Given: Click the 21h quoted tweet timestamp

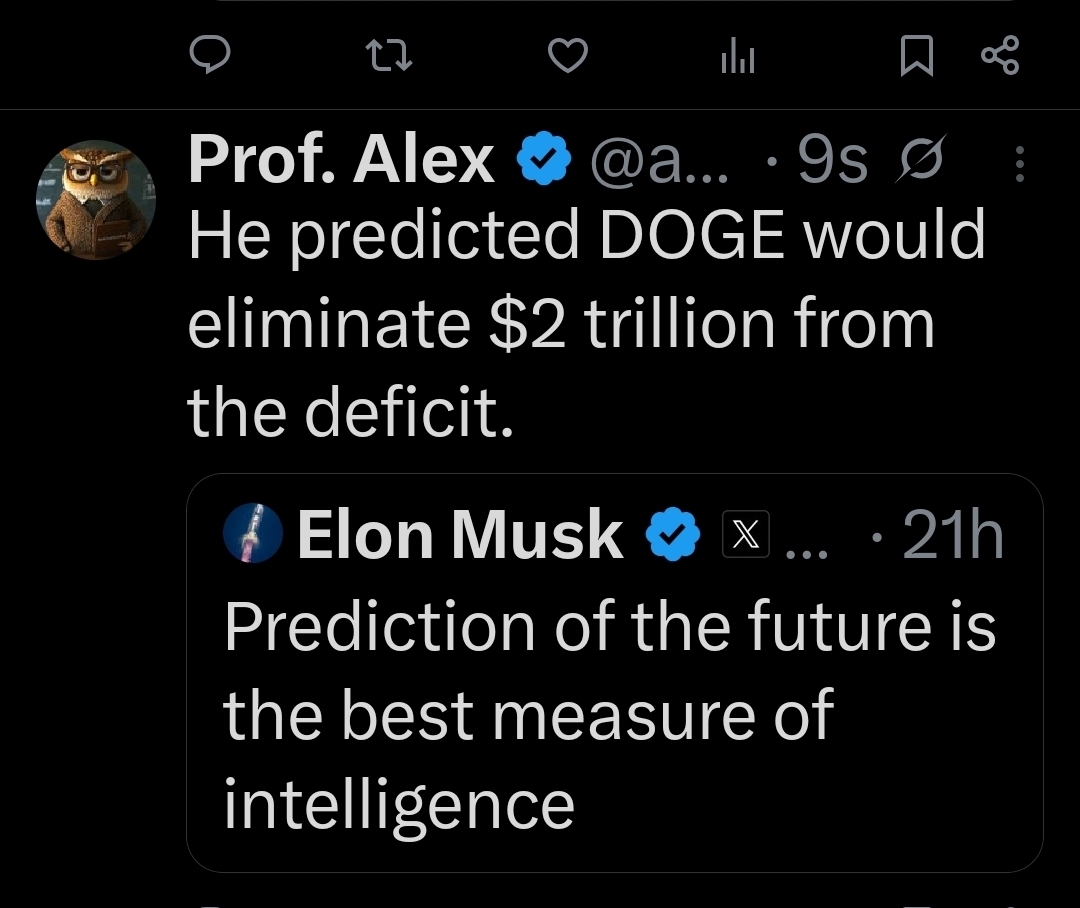Looking at the screenshot, I should point(952,534).
